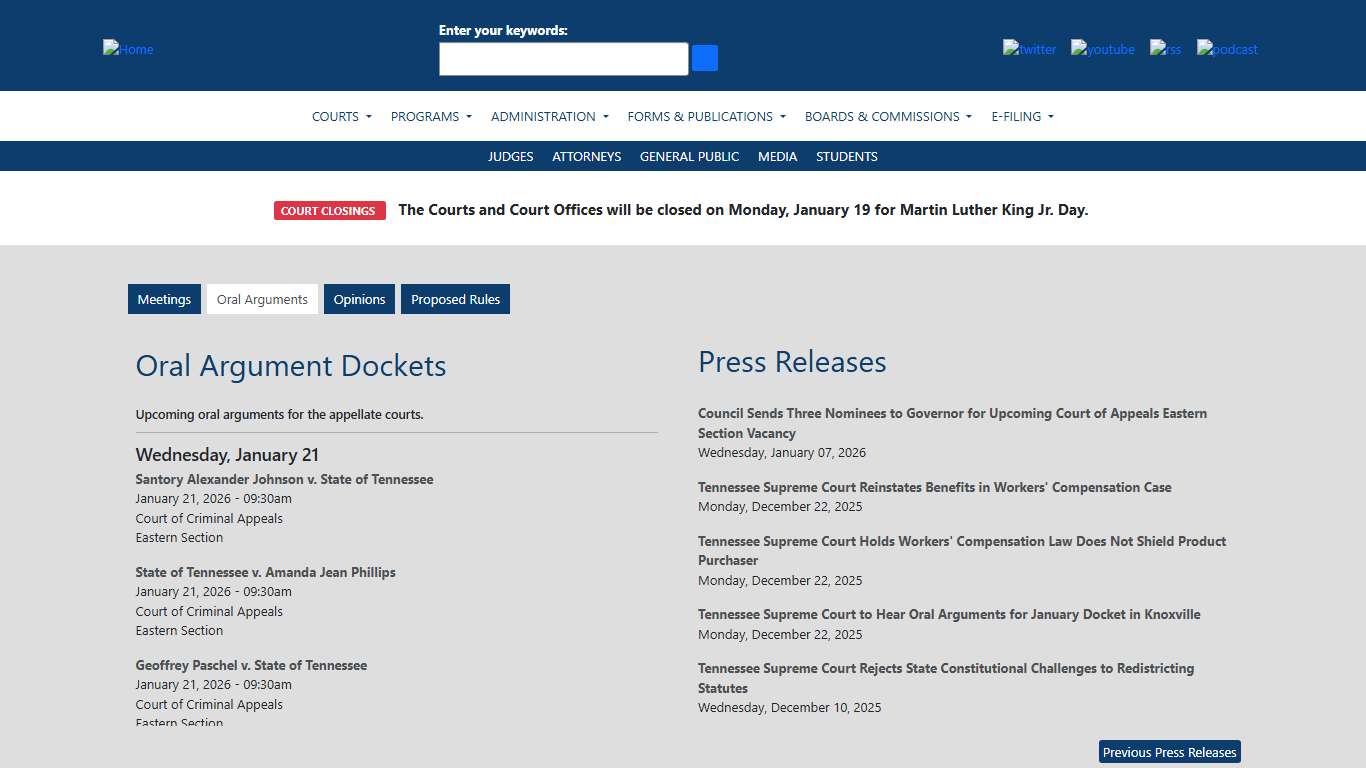Open the RSS feed icon
This screenshot has width=1366, height=768.
1164,48
